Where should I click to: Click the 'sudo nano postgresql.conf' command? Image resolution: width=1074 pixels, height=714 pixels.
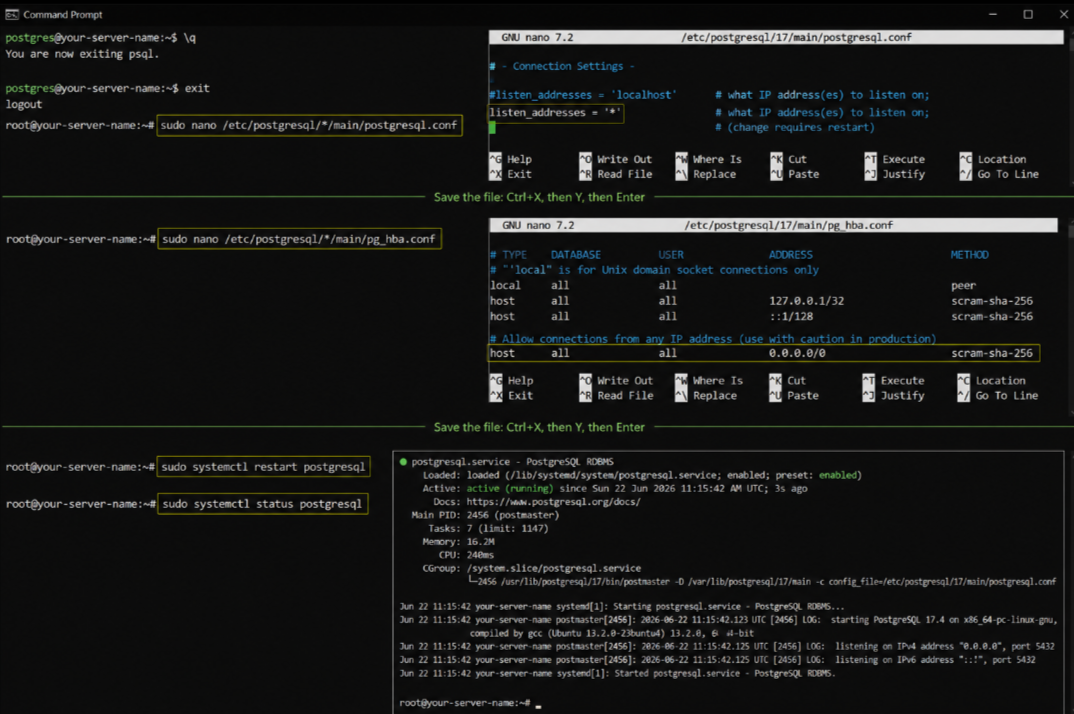pos(309,125)
